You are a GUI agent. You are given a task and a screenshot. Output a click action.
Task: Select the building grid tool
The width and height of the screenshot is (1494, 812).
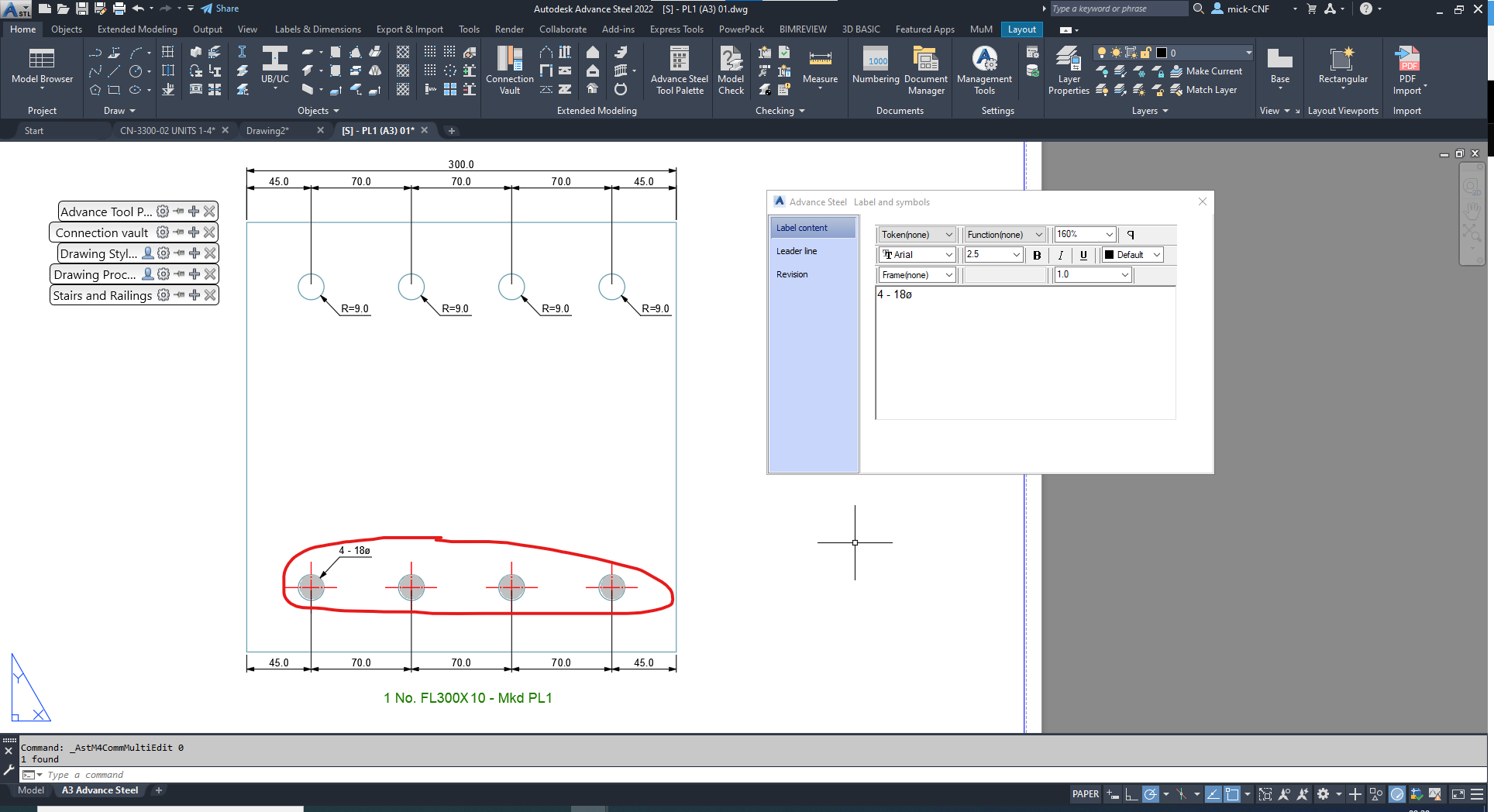tap(167, 52)
